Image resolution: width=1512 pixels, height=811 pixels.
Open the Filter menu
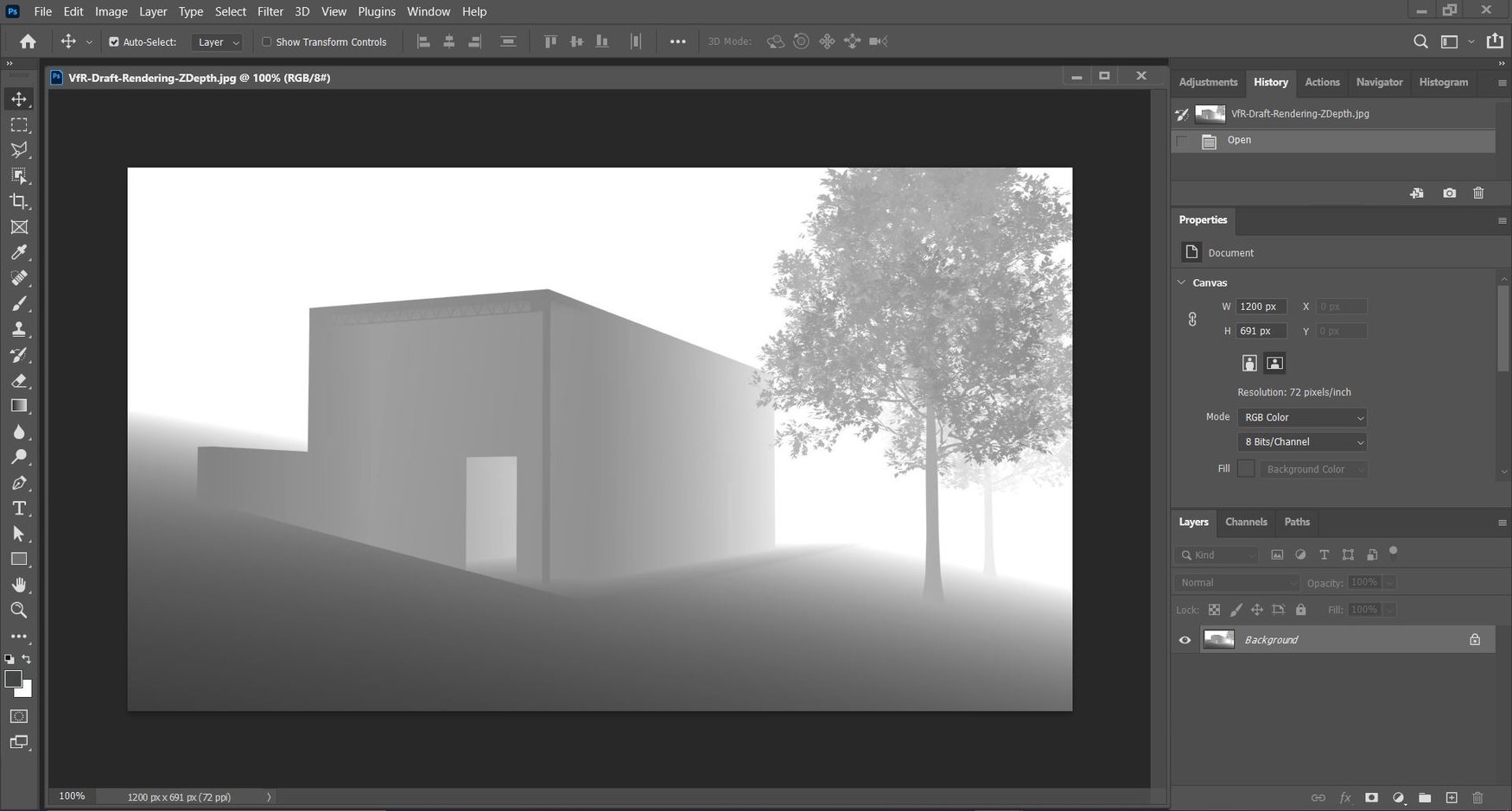click(270, 11)
